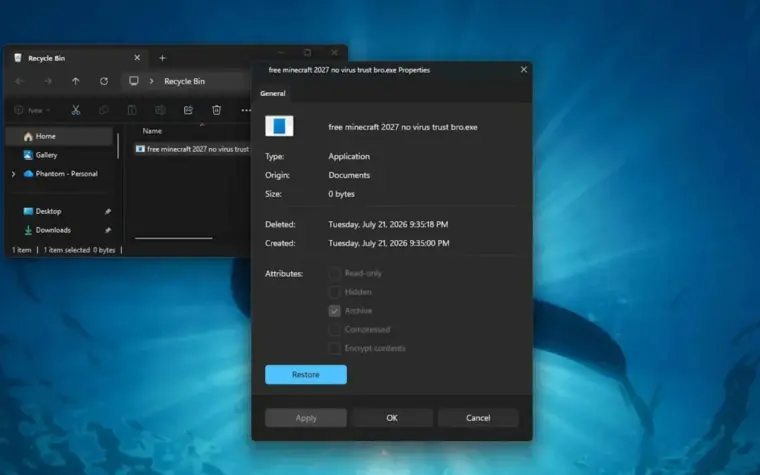Select the free minecraft 2027 file row
The height and width of the screenshot is (475, 760).
tap(192, 149)
